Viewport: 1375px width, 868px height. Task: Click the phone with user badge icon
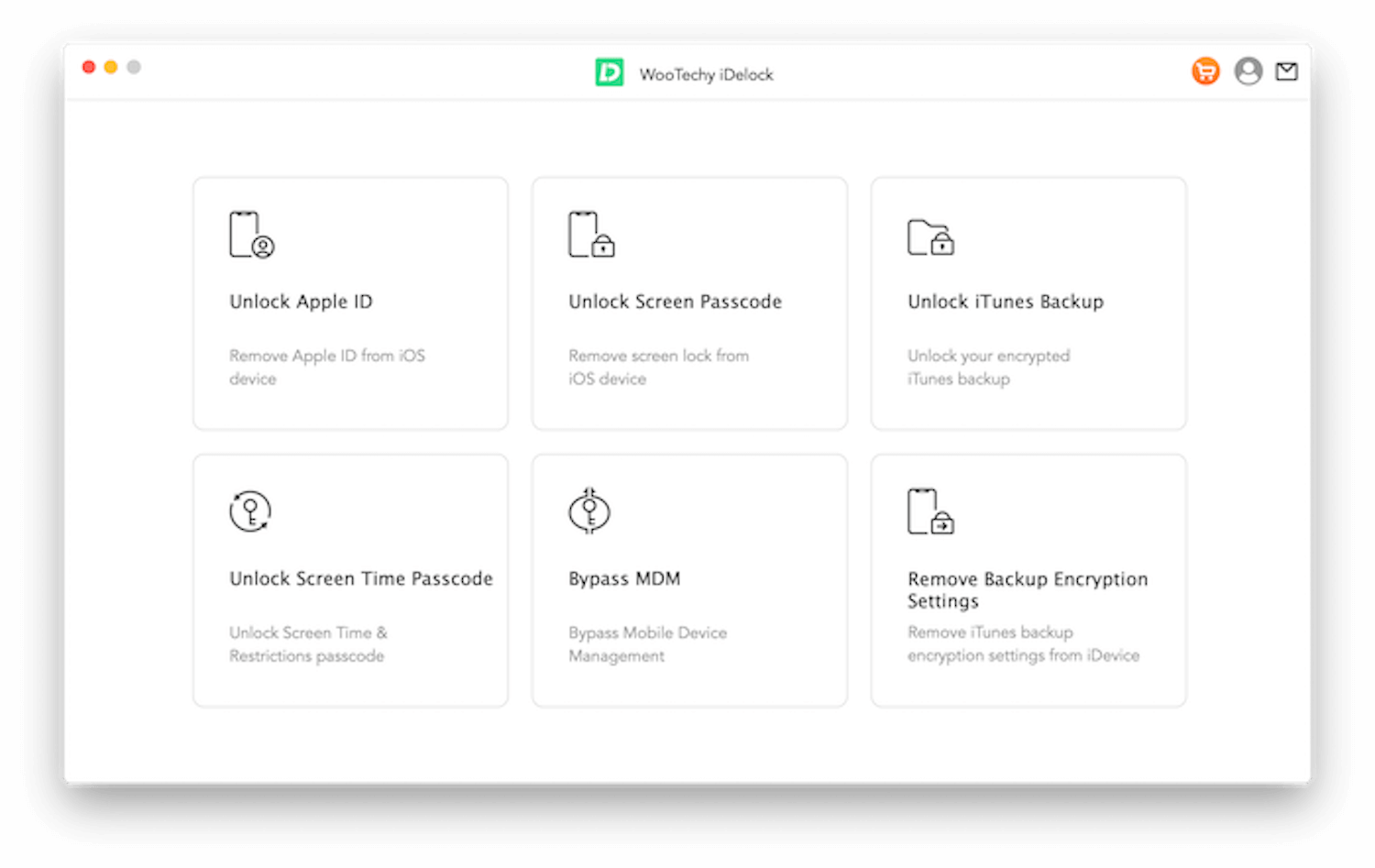point(251,235)
